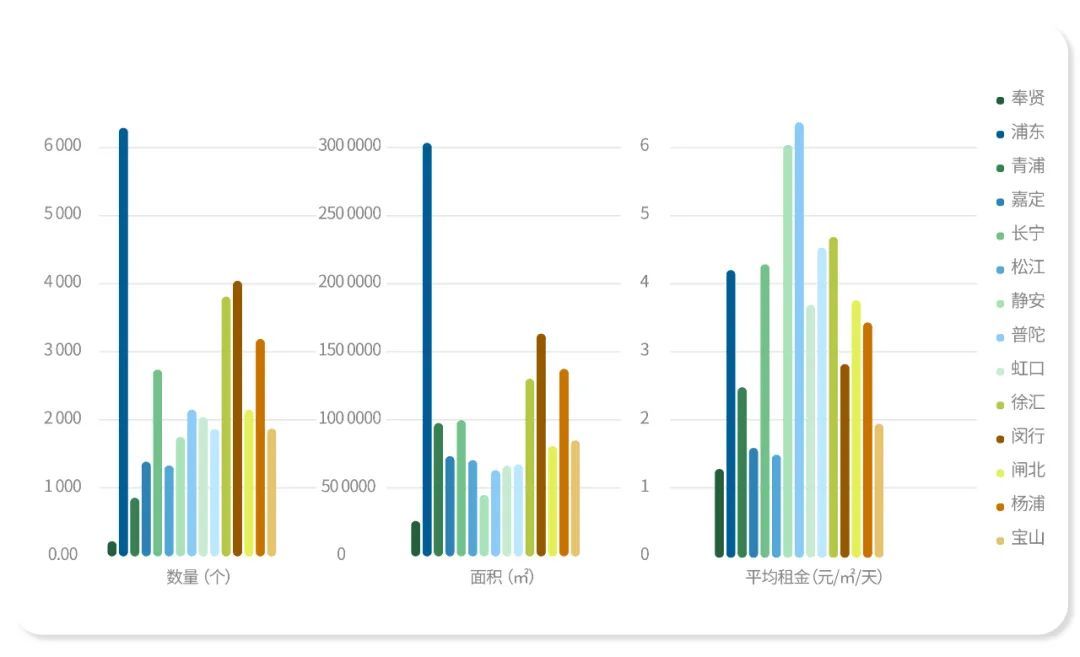Viewport: 1080px width, 657px height.
Task: Select the 松江 legend entry
Action: click(1020, 267)
